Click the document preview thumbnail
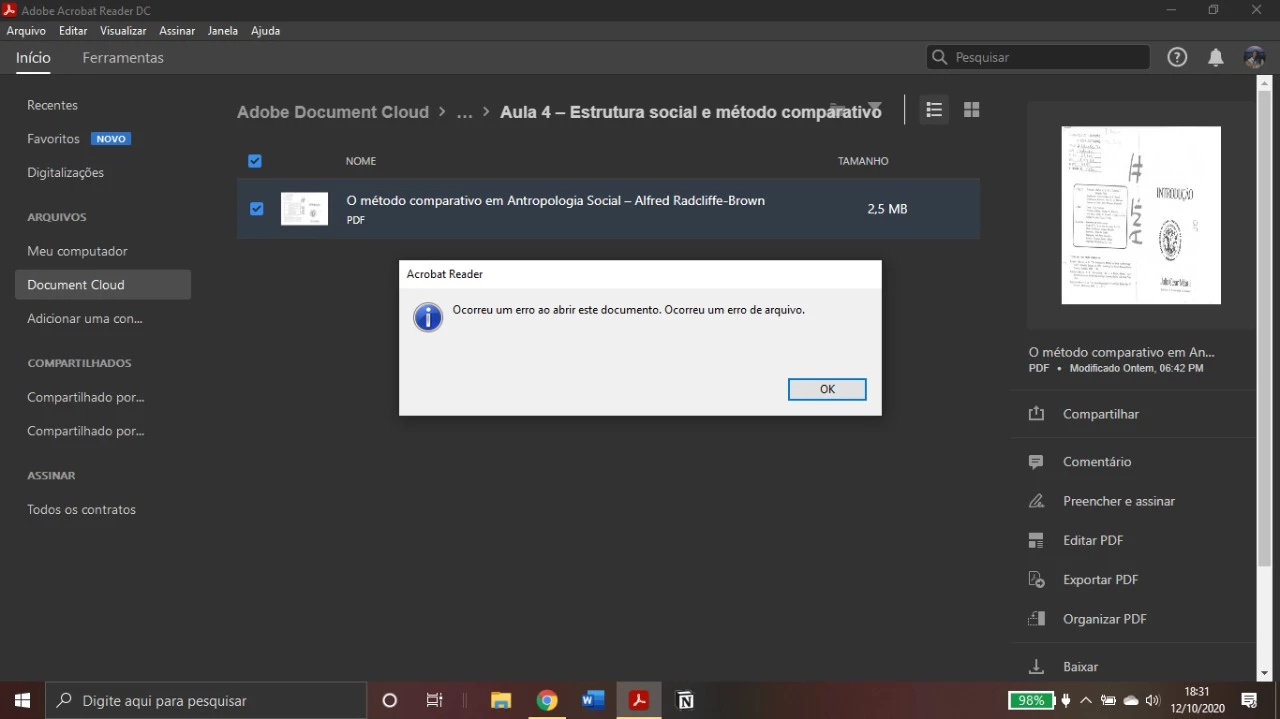This screenshot has height=719, width=1280. [1141, 215]
